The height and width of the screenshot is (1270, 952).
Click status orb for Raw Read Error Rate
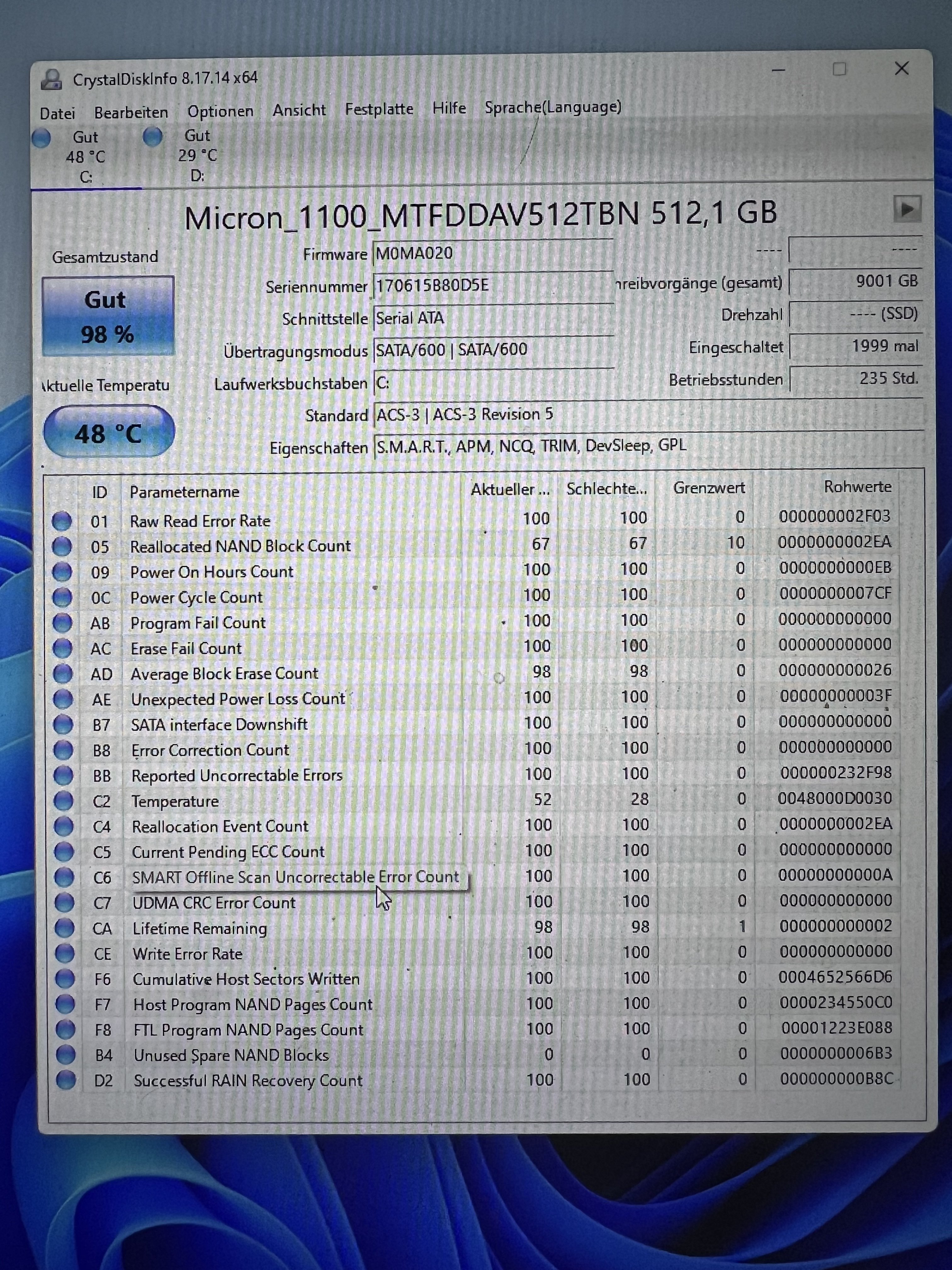pos(62,521)
